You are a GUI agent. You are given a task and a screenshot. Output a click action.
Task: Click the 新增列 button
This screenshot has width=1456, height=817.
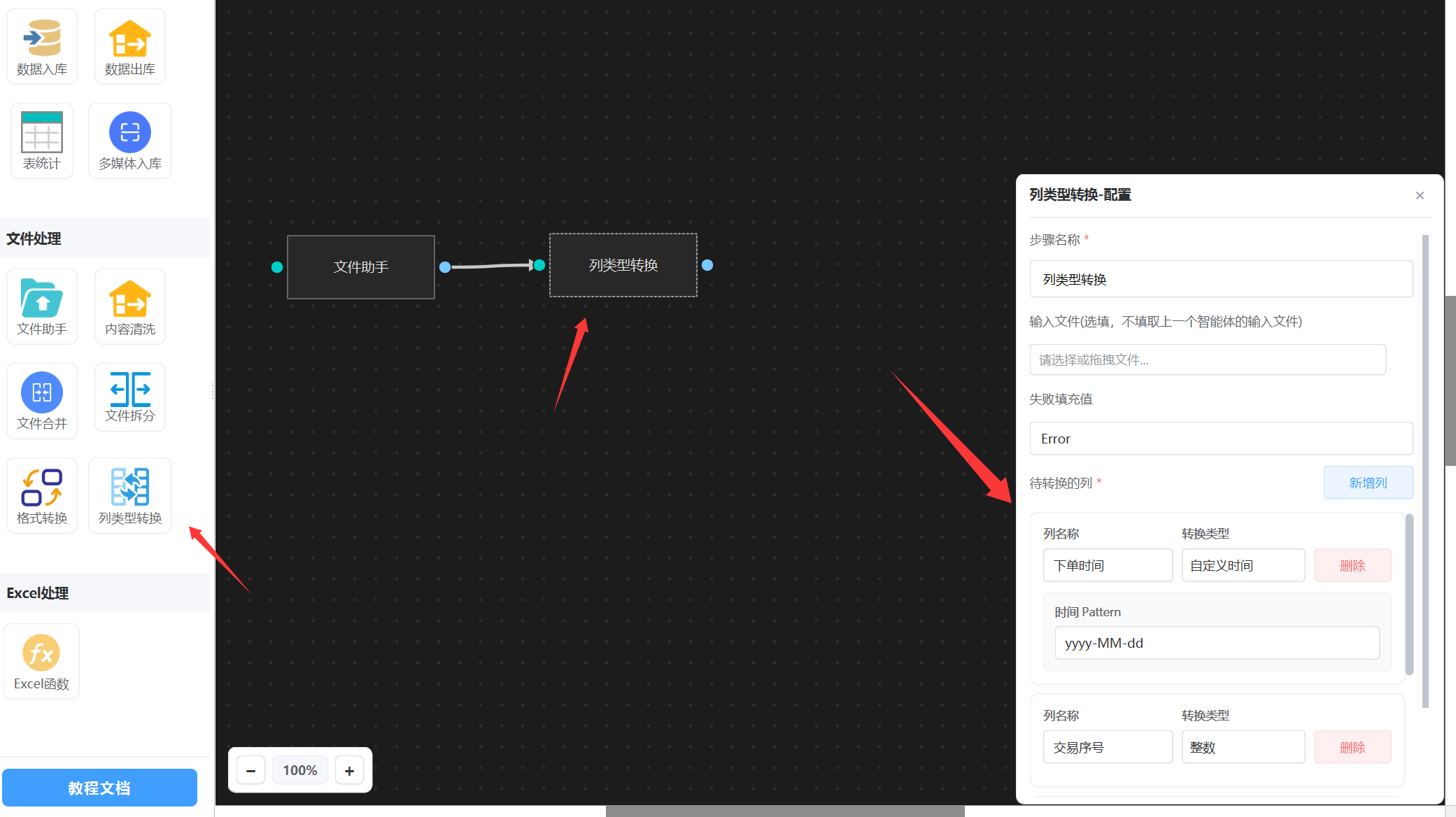point(1367,483)
